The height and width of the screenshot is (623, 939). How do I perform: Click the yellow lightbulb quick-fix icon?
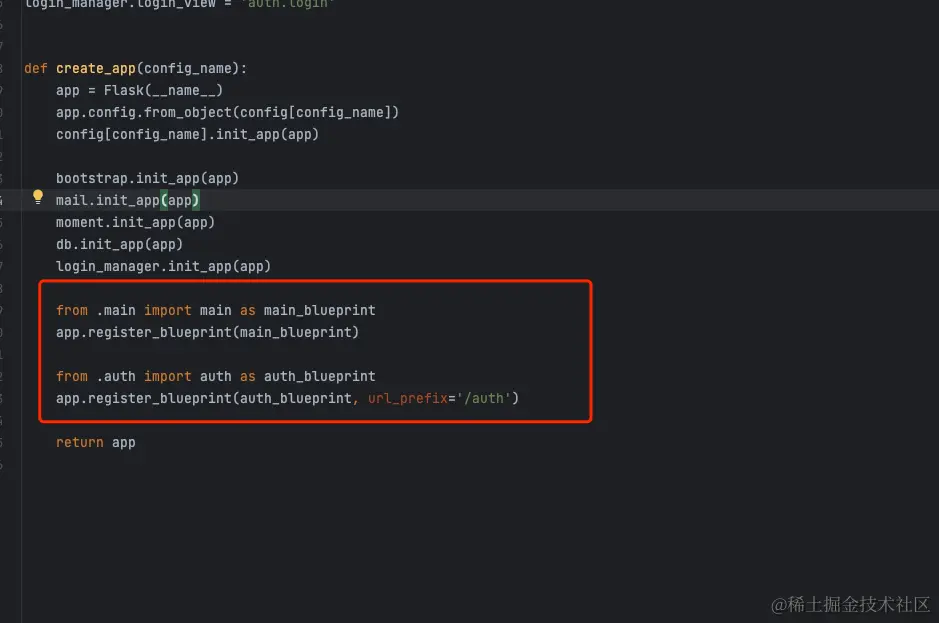(38, 197)
